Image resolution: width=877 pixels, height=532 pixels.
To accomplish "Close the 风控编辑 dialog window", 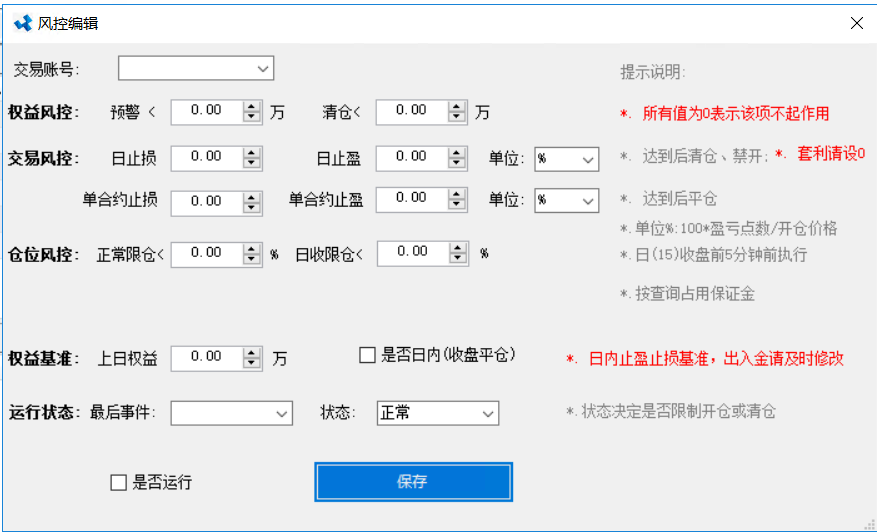I will pos(856,23).
